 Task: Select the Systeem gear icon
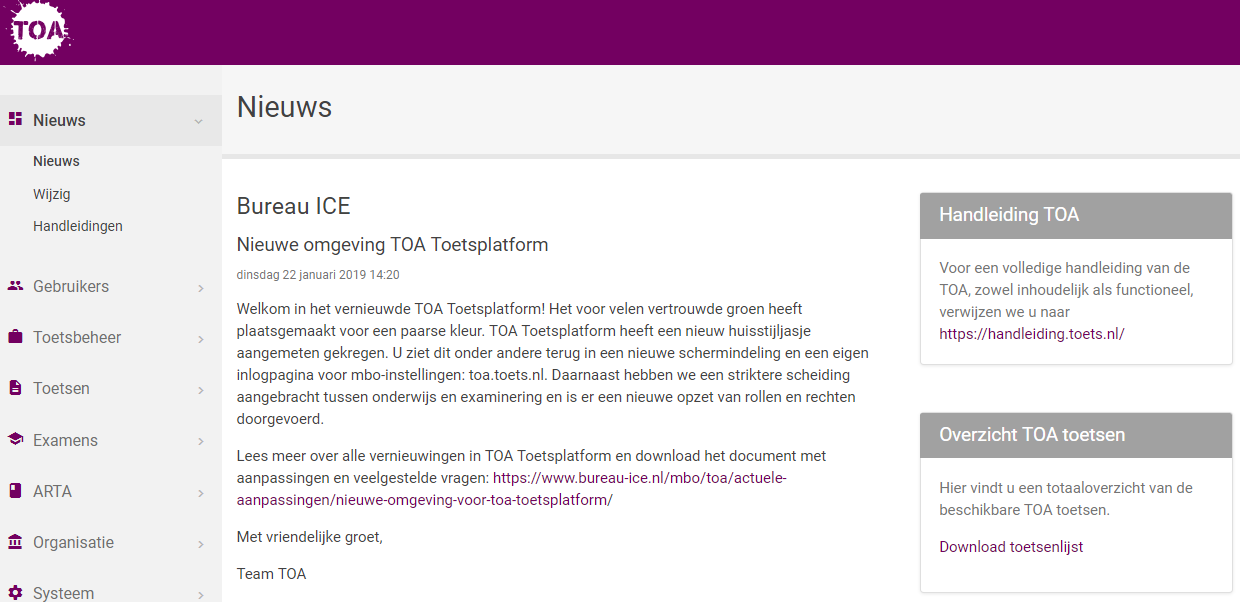(x=14, y=593)
